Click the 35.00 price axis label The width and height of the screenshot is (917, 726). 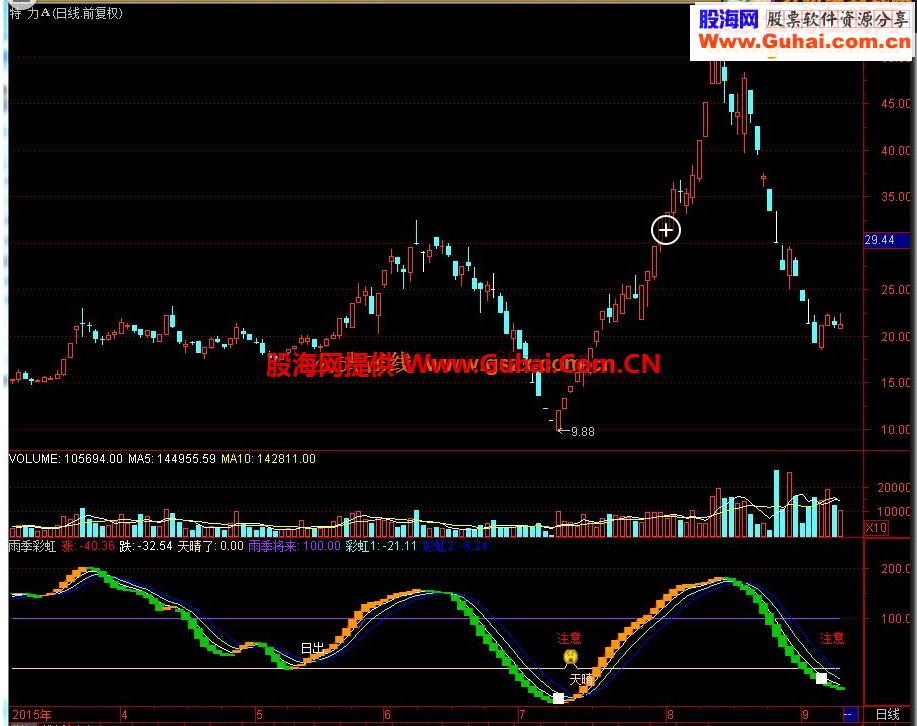coord(896,197)
